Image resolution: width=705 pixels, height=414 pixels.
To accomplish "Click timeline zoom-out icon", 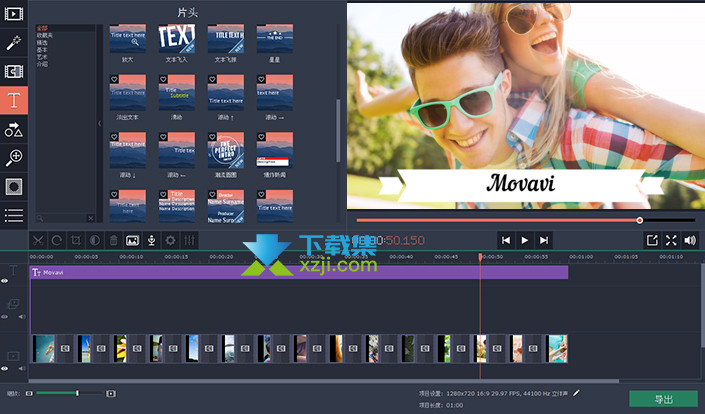I will [x=29, y=394].
